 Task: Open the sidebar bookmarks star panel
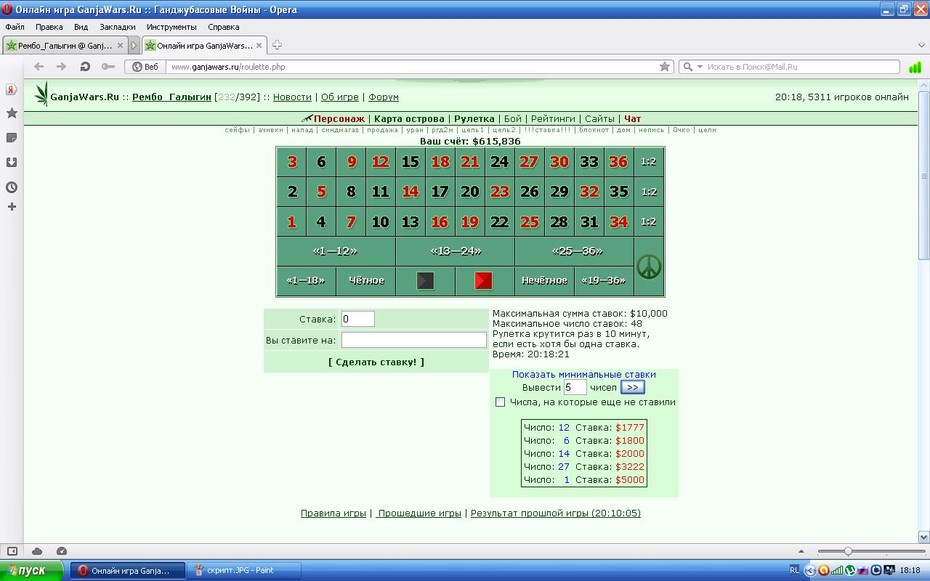click(x=11, y=113)
